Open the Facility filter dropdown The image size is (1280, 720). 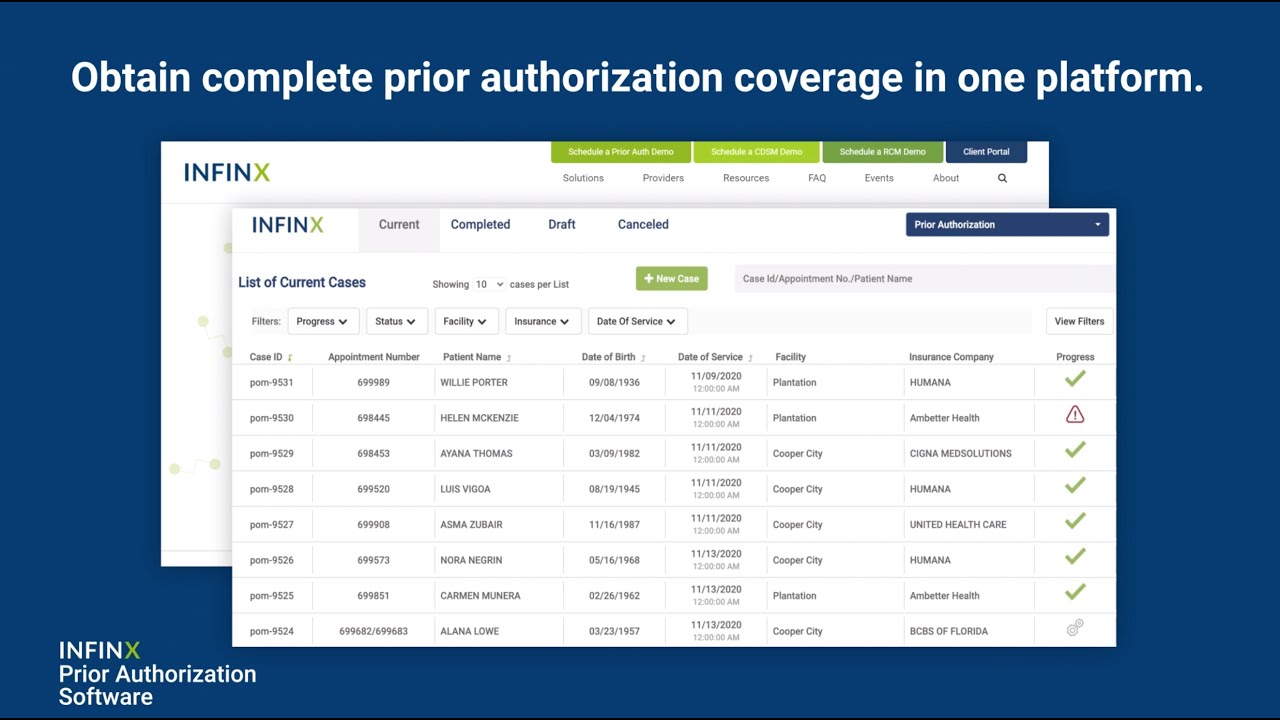click(465, 321)
